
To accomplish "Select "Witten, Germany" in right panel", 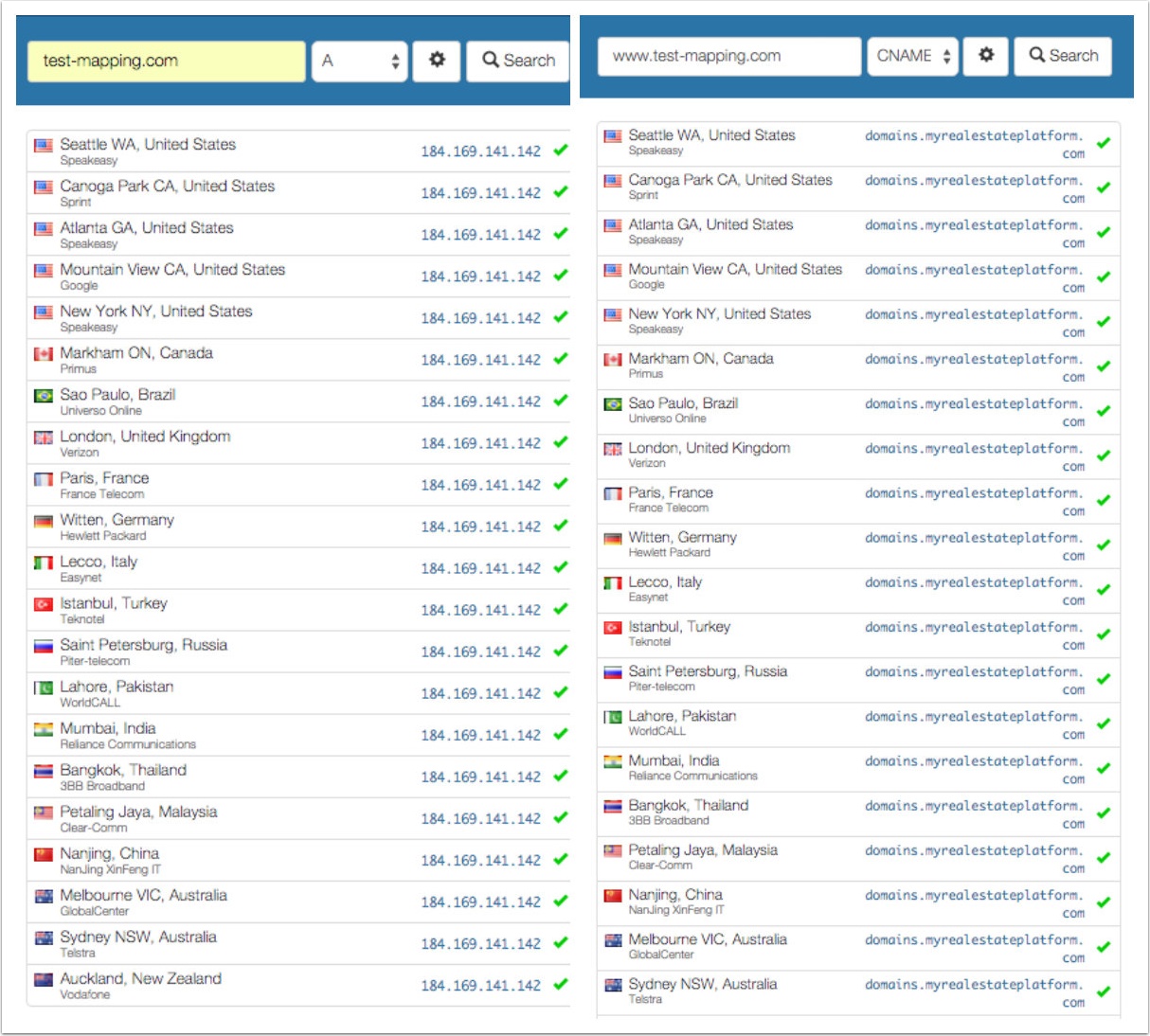I will click(x=682, y=537).
